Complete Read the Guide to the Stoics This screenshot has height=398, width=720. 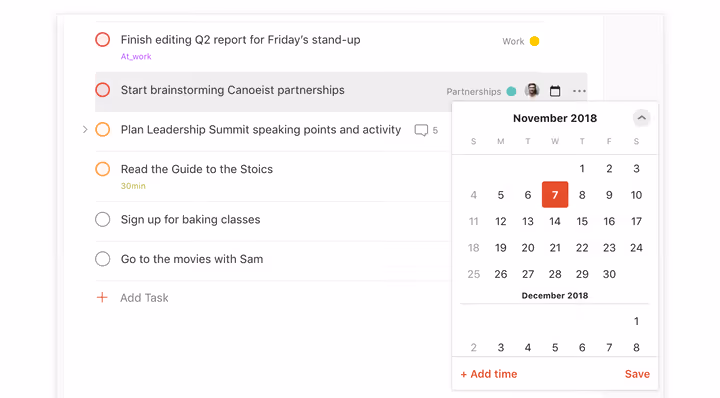(102, 169)
